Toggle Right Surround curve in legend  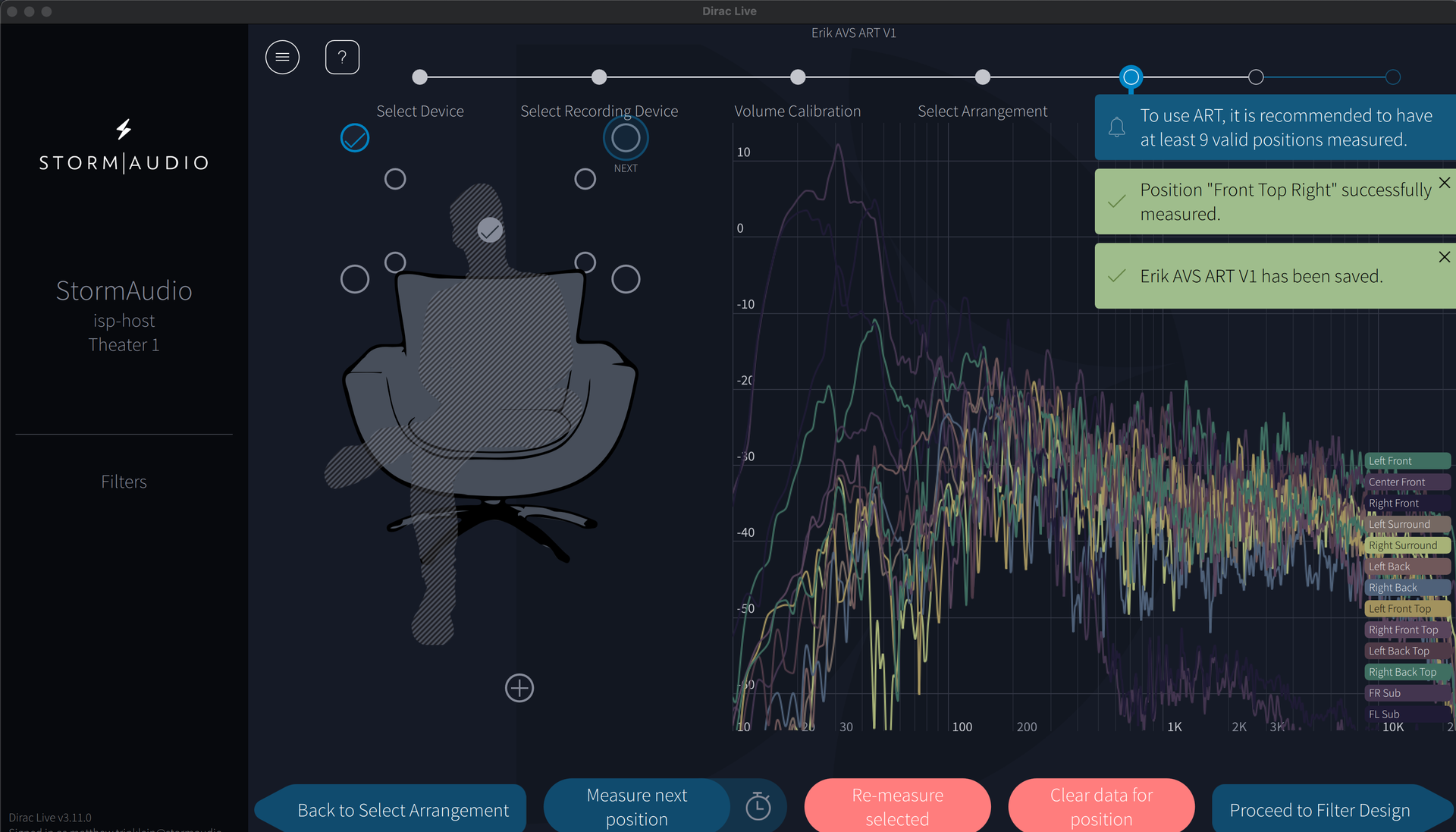click(x=1407, y=545)
